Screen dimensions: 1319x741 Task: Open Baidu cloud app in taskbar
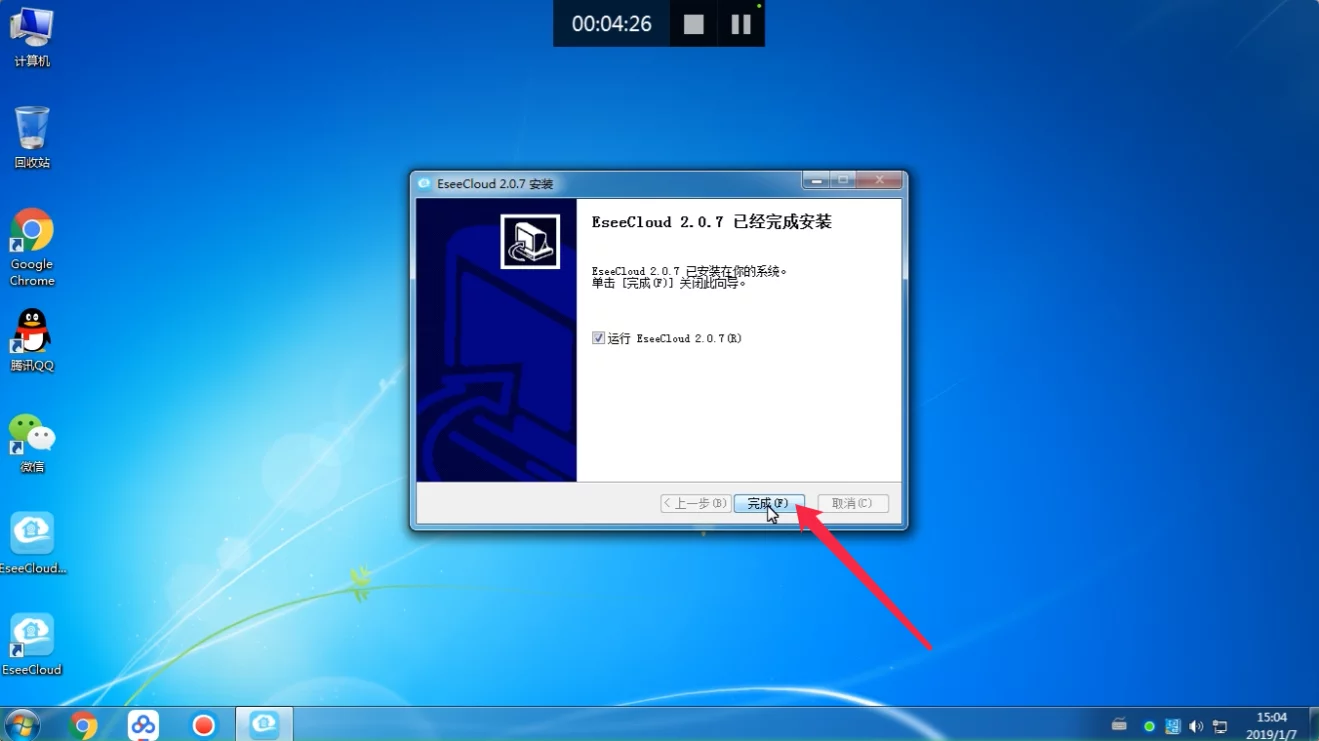pyautogui.click(x=143, y=725)
